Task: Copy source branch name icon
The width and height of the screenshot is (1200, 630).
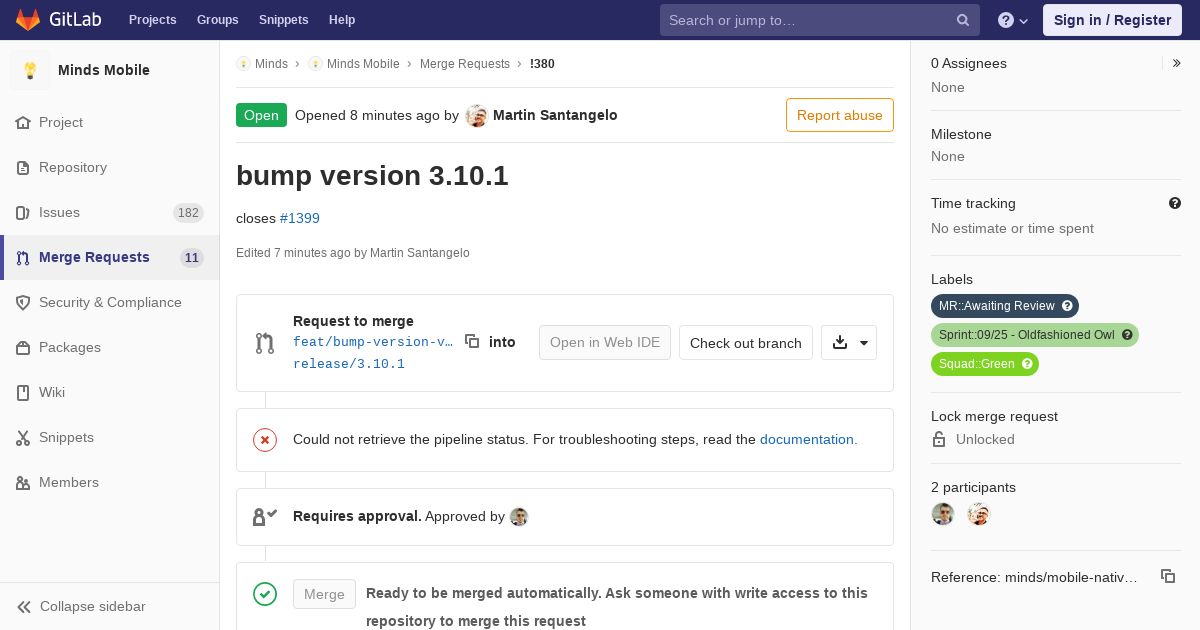Action: click(472, 341)
